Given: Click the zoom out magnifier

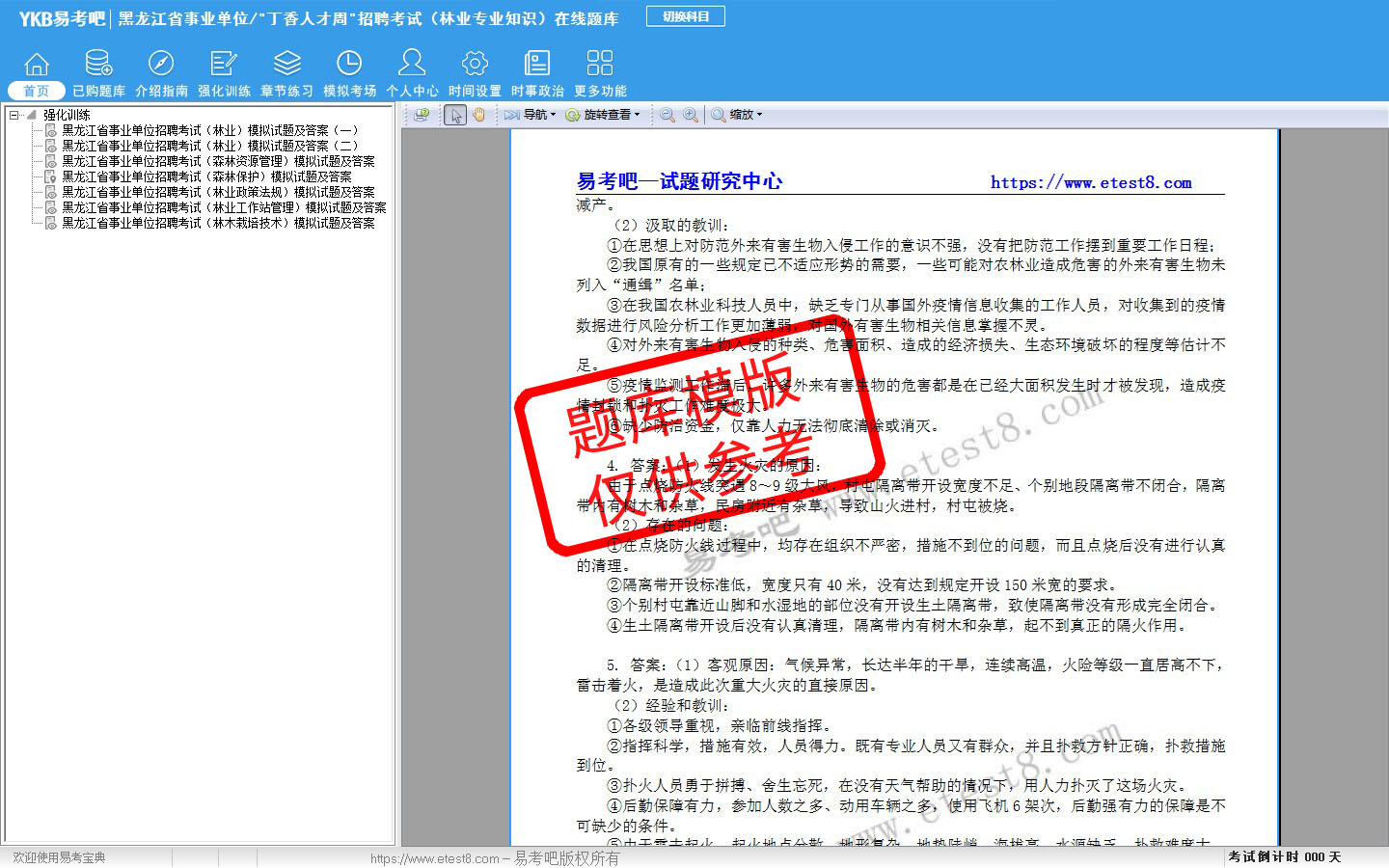Looking at the screenshot, I should (667, 115).
